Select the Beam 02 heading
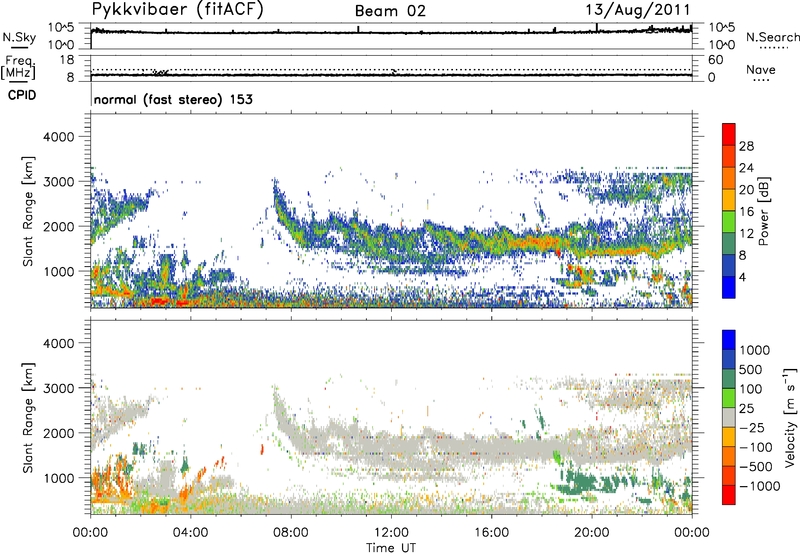This screenshot has height=554, width=800. click(390, 11)
